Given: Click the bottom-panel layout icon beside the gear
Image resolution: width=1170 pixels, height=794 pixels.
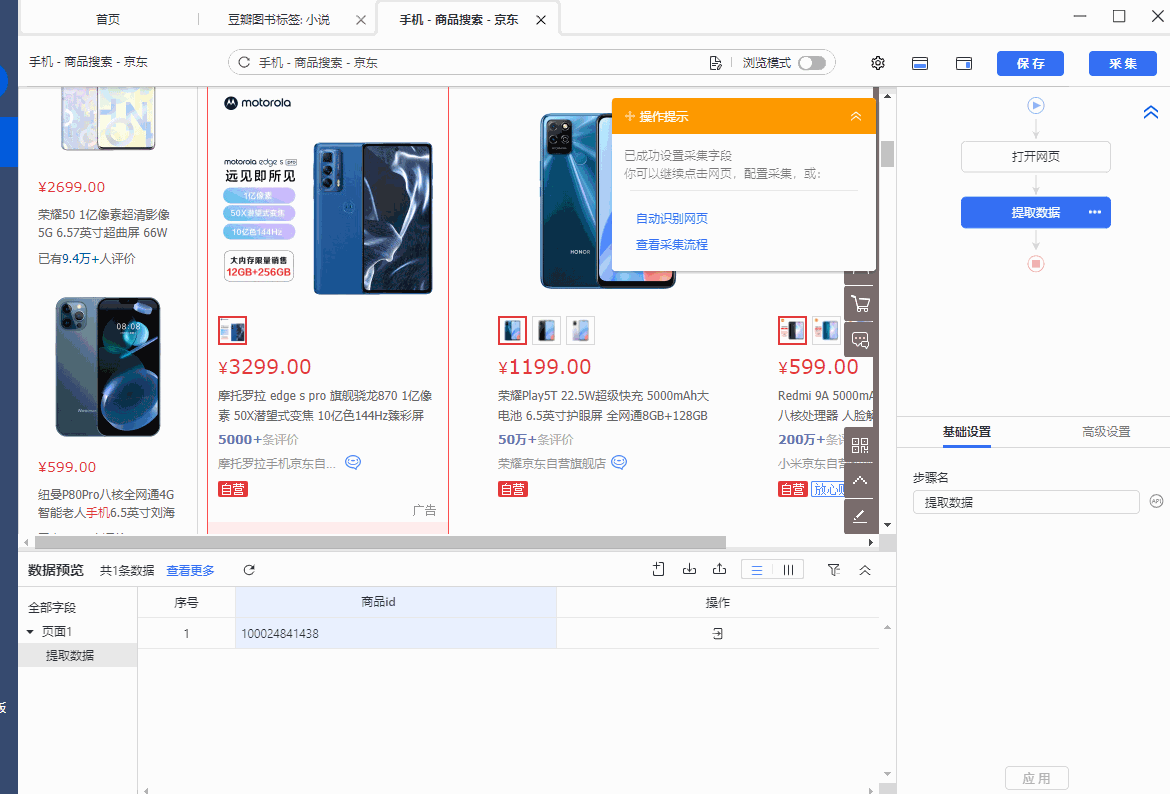Looking at the screenshot, I should pos(920,63).
